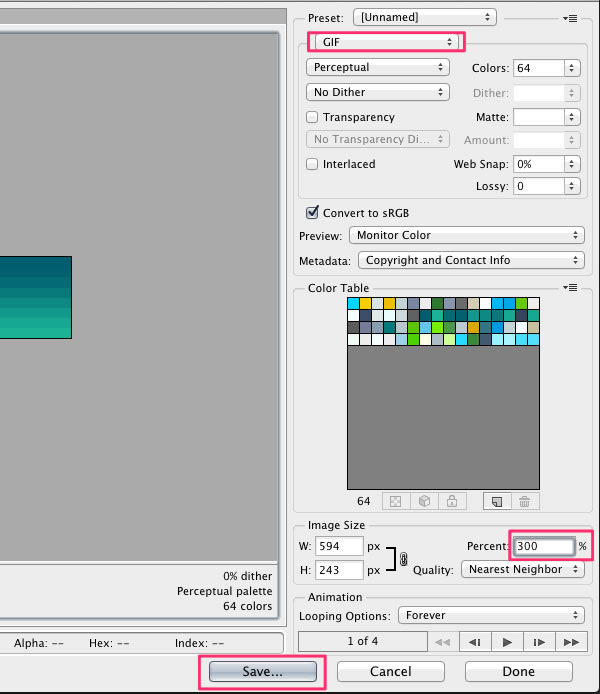Toggle the constrain proportions chain link icon
600x694 pixels.
(404, 559)
